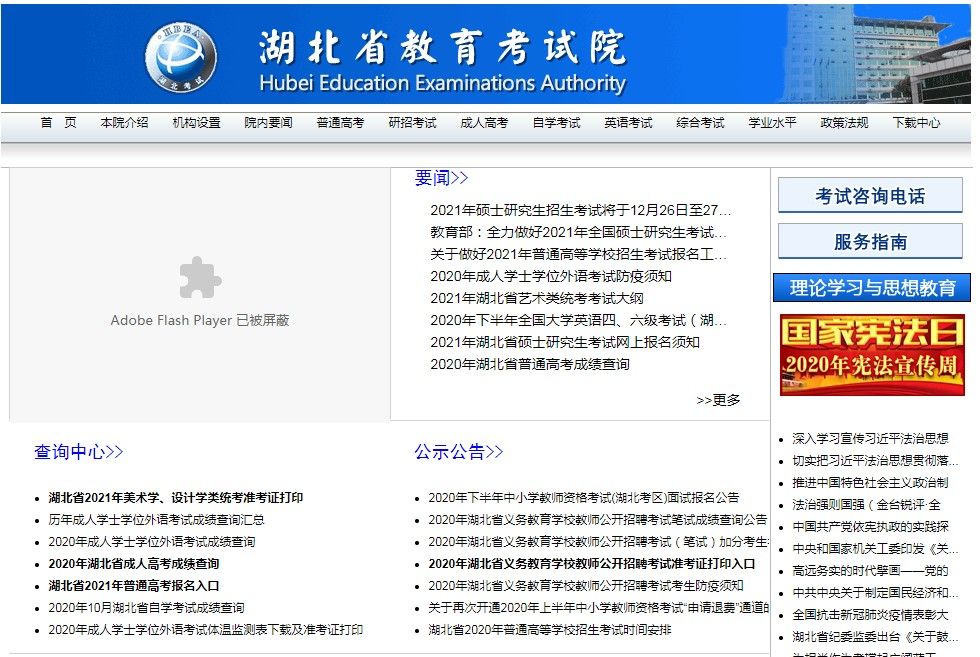Image resolution: width=980 pixels, height=657 pixels.
Task: Open 湖北省纪委监委出台《关于鼓 article
Action: coord(875,636)
